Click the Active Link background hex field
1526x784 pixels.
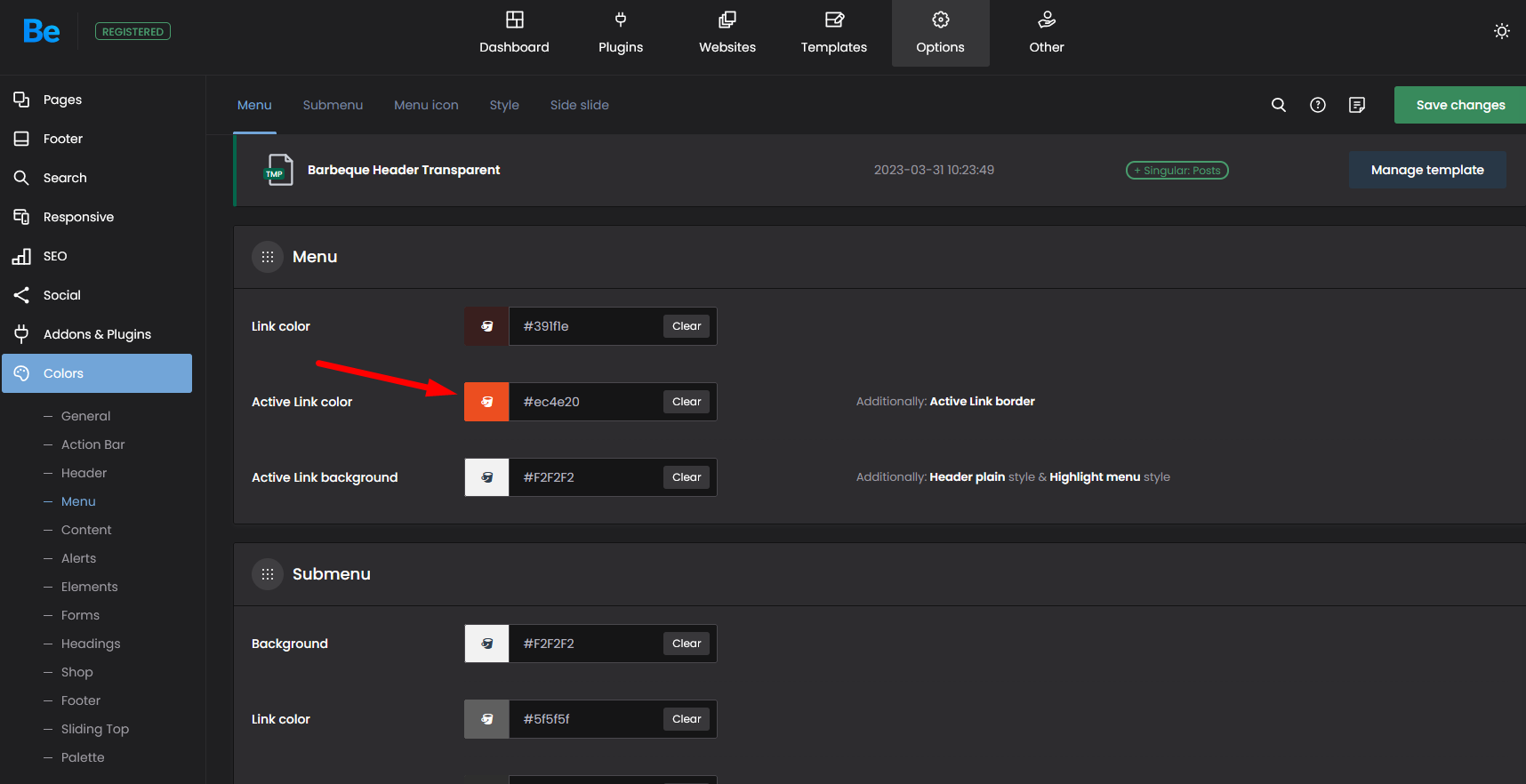tap(585, 477)
